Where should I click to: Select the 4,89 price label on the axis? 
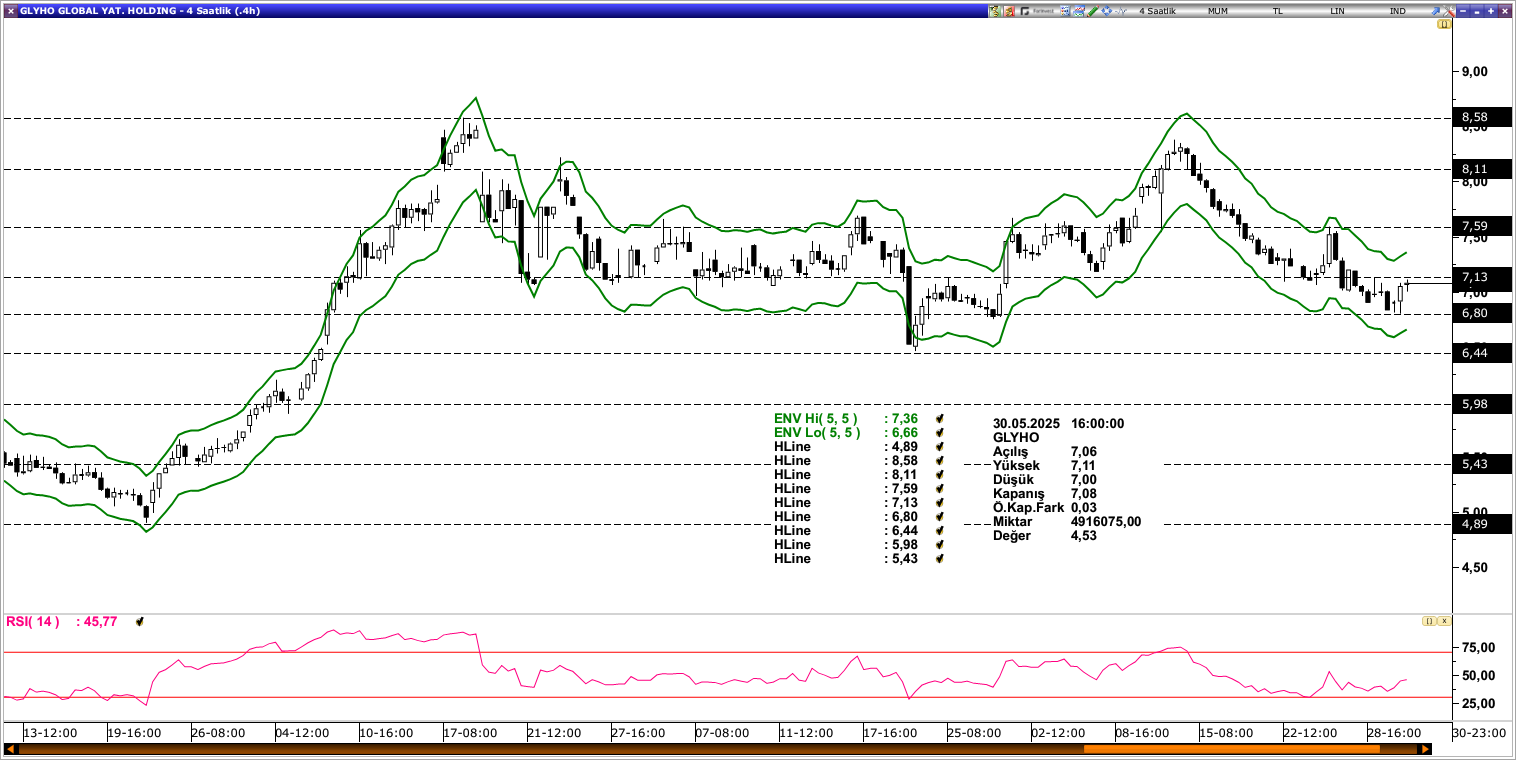1482,524
